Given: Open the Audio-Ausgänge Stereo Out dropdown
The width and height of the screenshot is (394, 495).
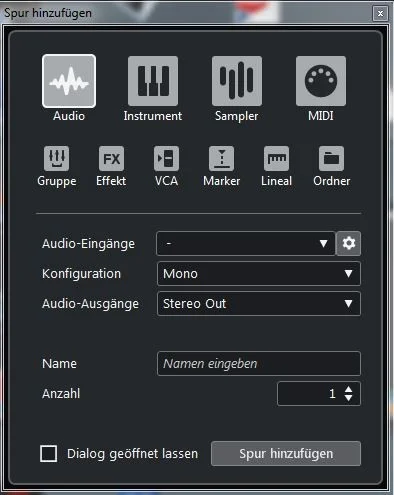Looking at the screenshot, I should [259, 304].
